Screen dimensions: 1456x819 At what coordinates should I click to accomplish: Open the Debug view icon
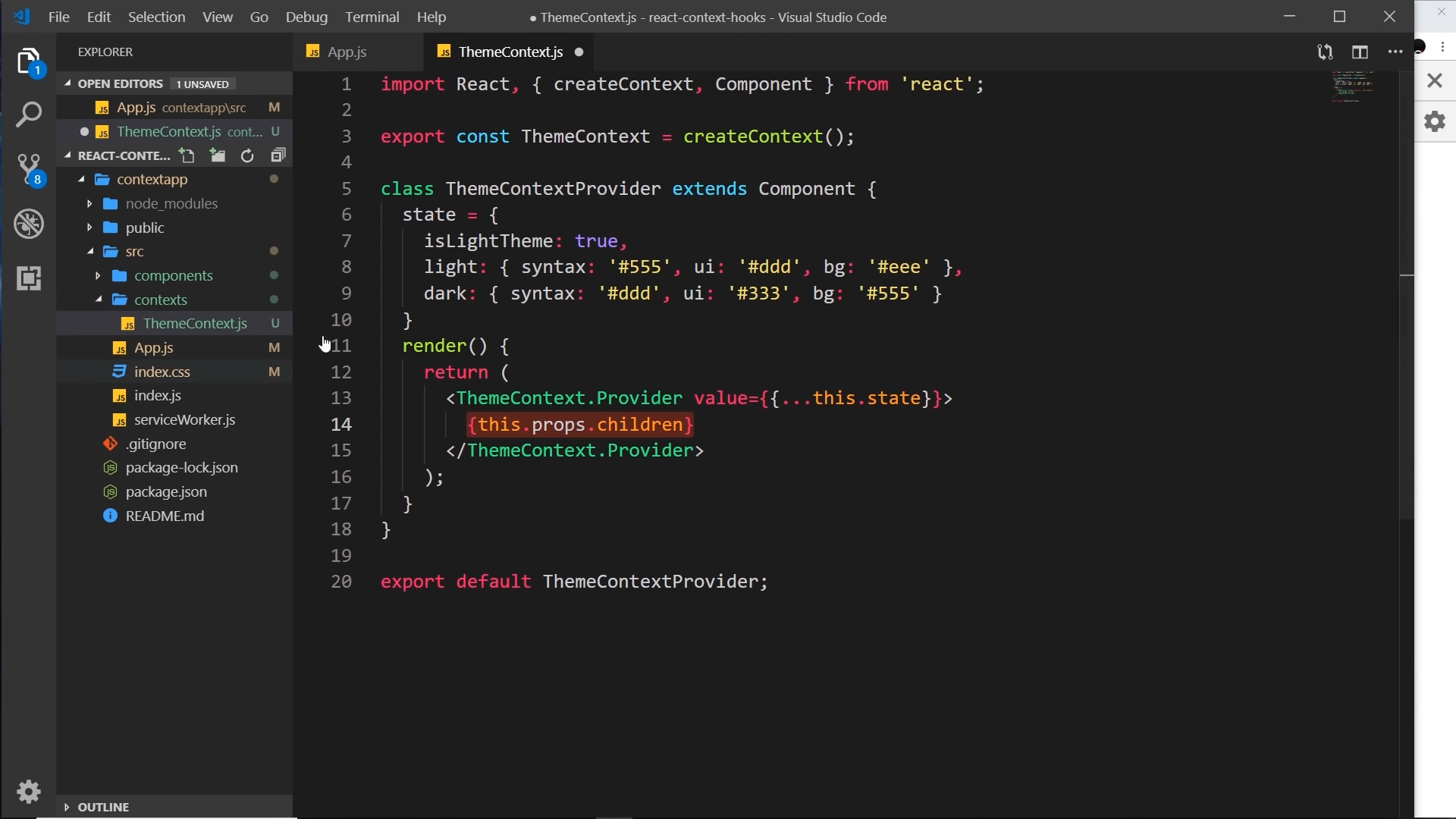(29, 224)
